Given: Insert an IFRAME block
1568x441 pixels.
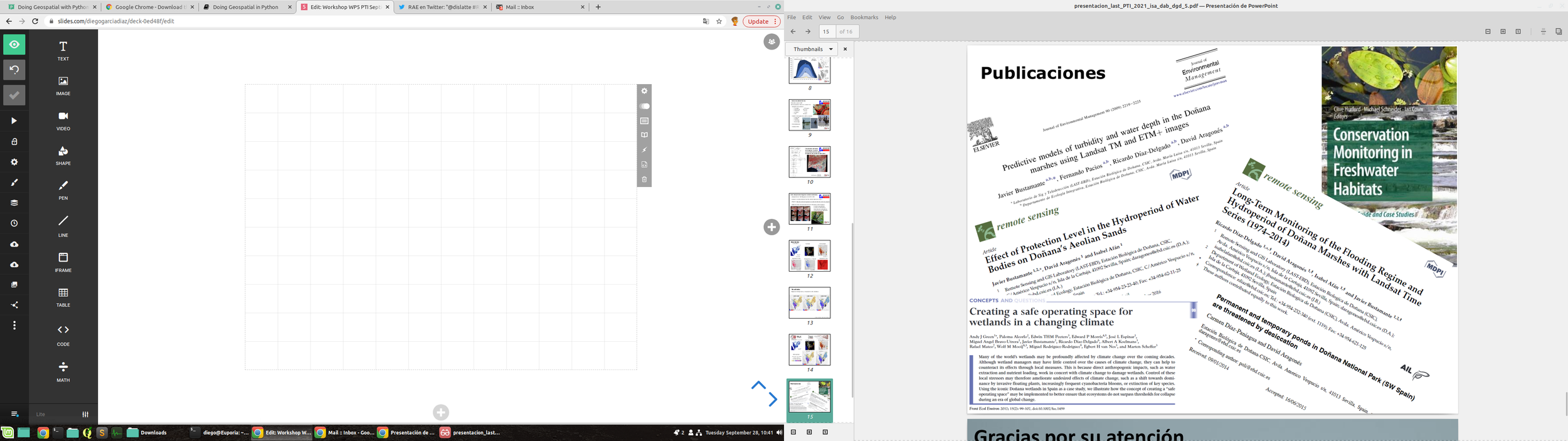Looking at the screenshot, I should pos(63,262).
